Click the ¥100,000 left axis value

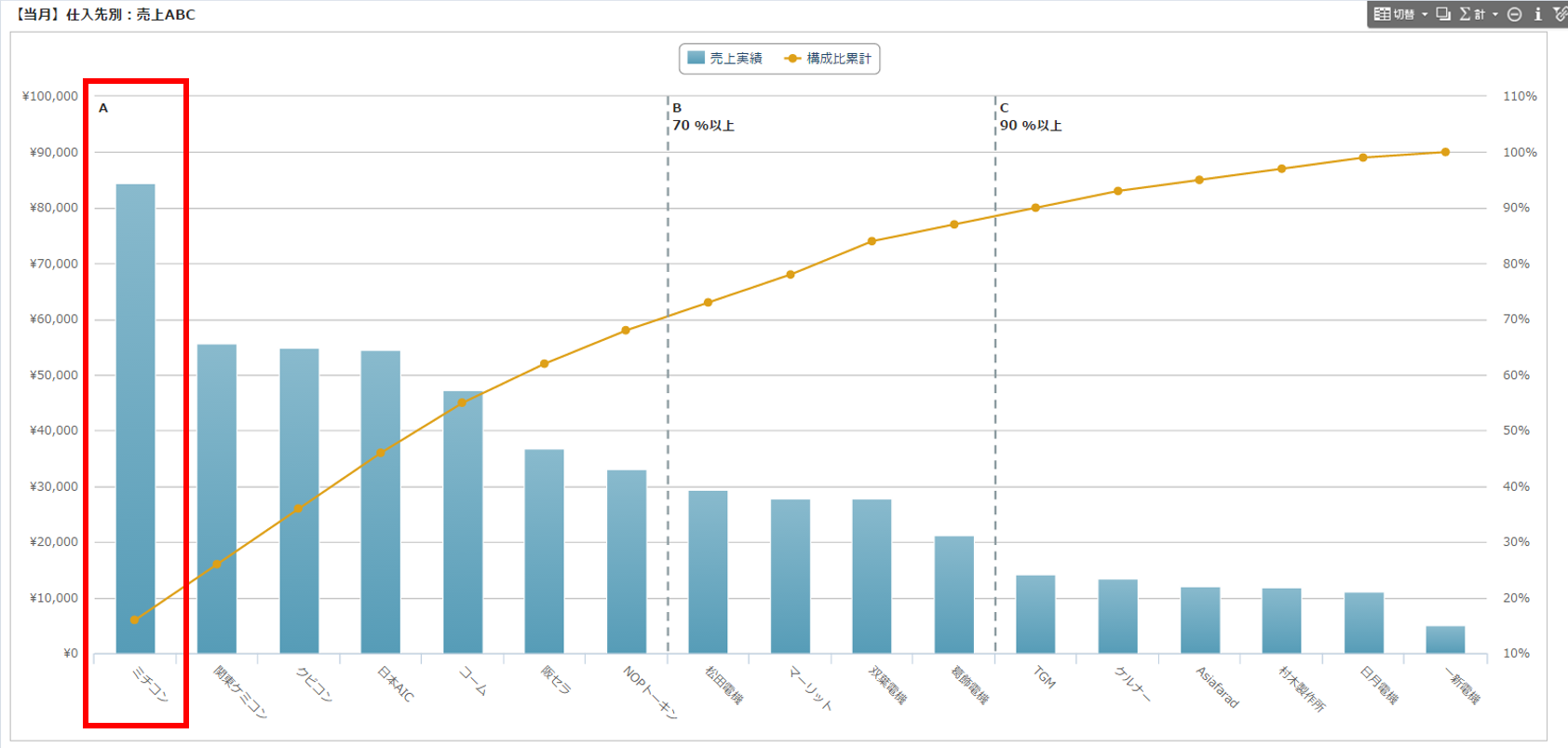click(49, 96)
